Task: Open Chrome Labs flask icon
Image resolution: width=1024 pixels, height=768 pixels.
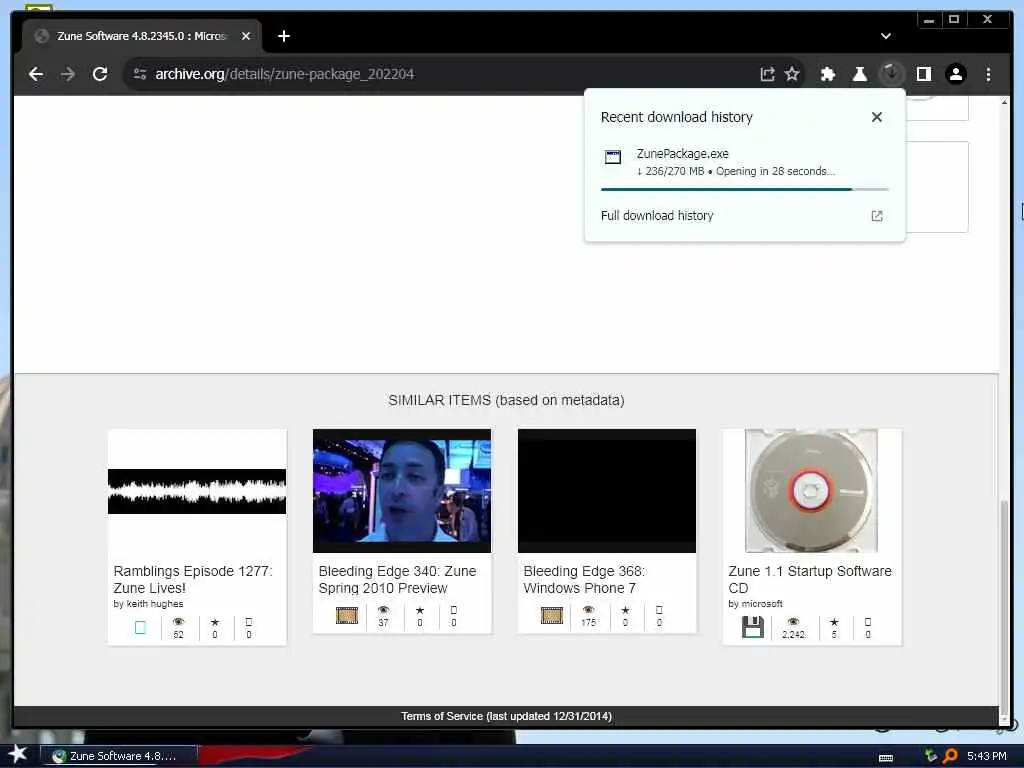Action: [x=859, y=74]
